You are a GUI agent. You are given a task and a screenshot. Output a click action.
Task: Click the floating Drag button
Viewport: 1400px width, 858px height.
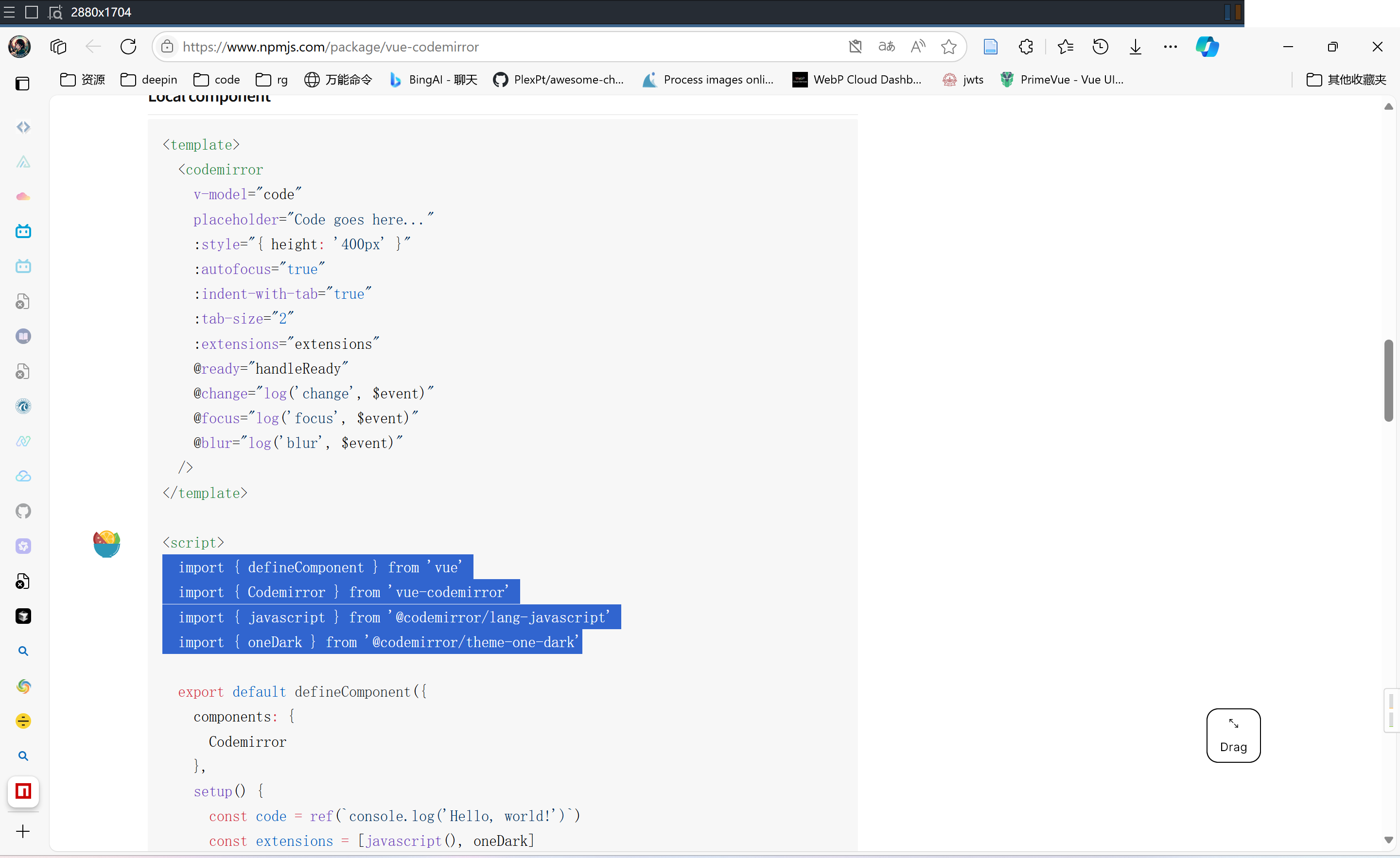pos(1233,736)
